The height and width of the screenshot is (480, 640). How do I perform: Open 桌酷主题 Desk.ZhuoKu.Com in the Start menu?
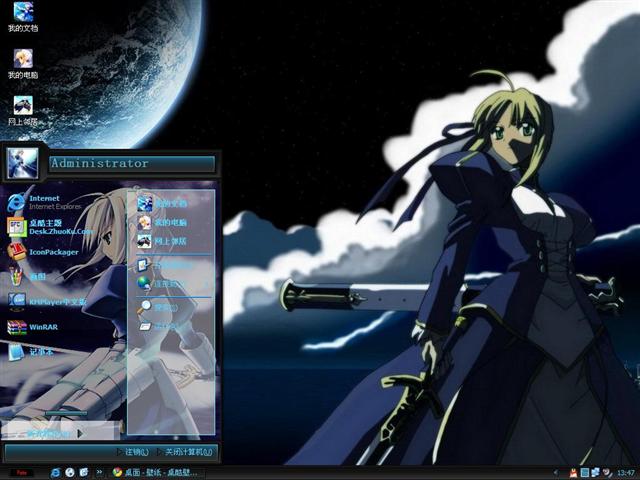50,227
